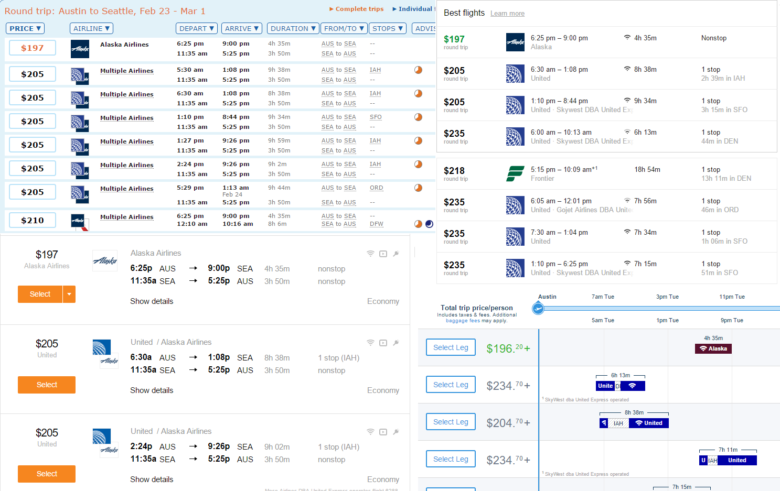Viewport: 780px width, 491px height.
Task: Click the orange advisory icon on the 5:30 am flight
Action: pyautogui.click(x=418, y=70)
